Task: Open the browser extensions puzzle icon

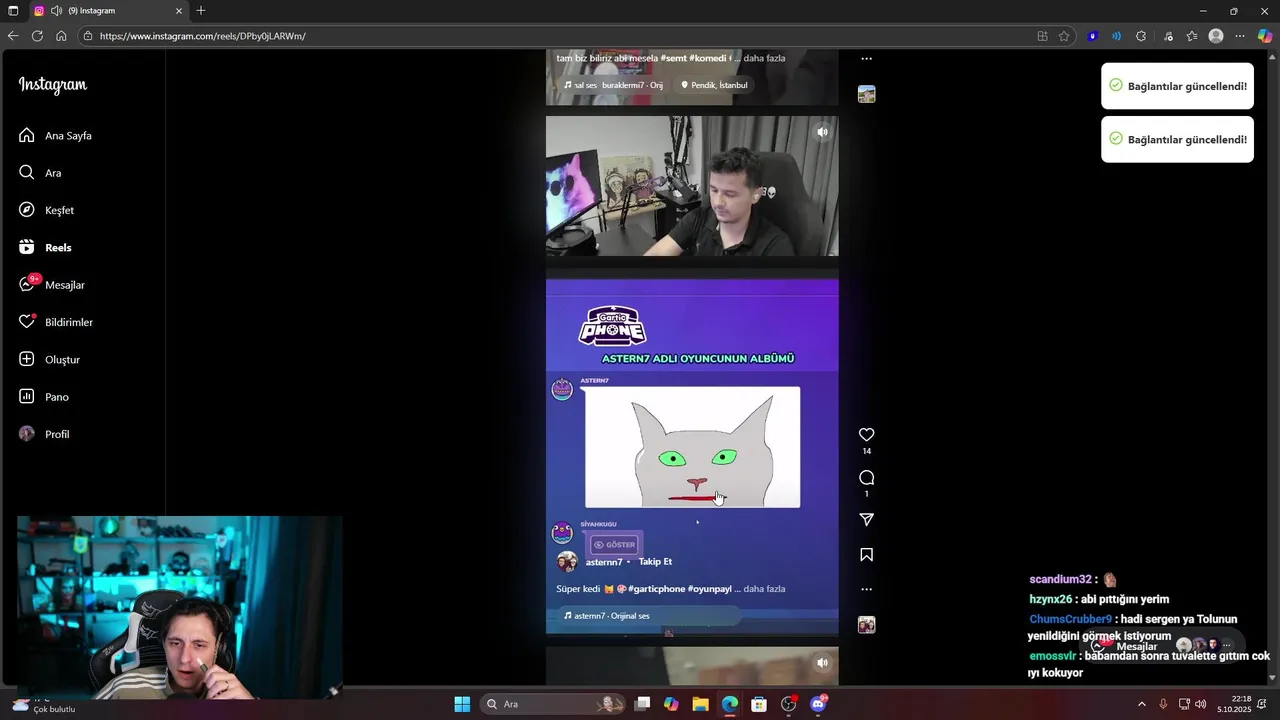Action: (1141, 36)
